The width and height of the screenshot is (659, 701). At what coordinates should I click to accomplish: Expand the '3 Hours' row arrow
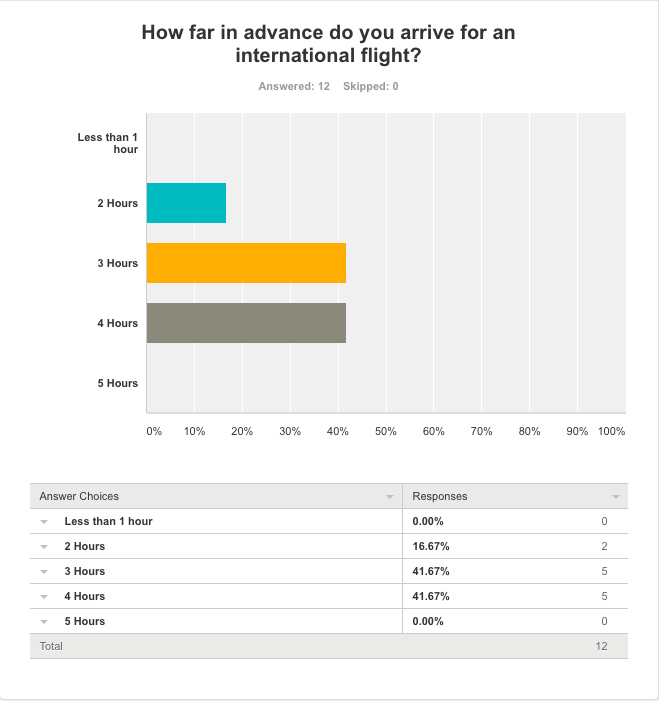tap(44, 571)
